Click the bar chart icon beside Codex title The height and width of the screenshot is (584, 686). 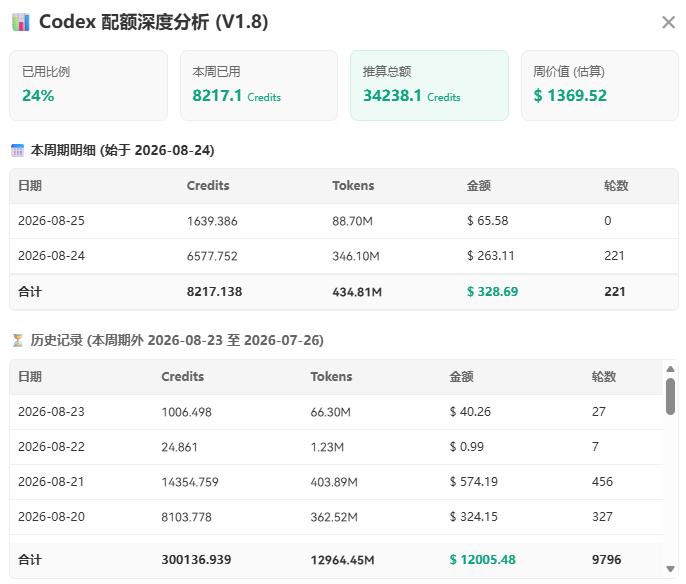pos(21,22)
